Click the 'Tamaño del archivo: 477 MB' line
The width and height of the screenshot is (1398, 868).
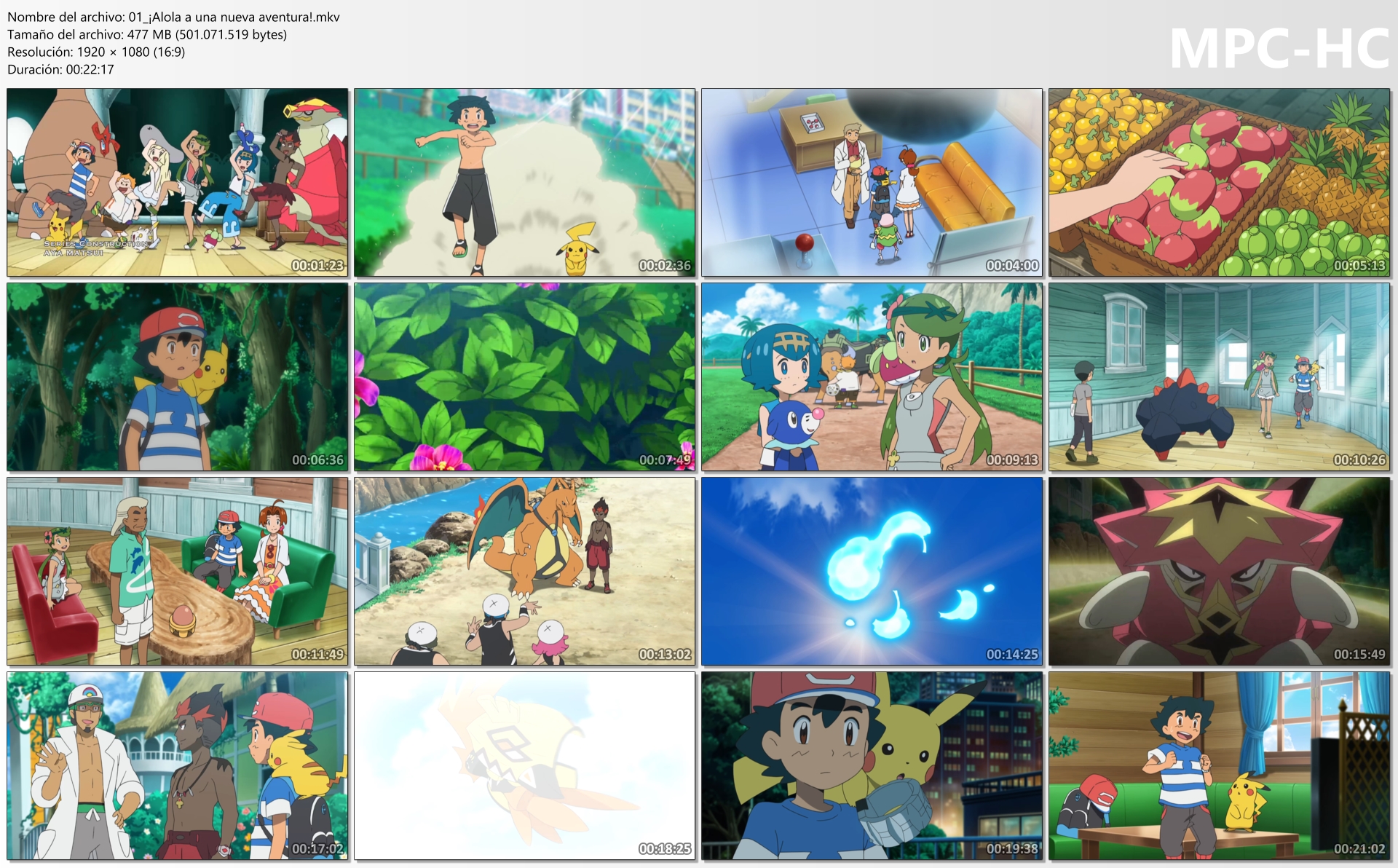147,34
